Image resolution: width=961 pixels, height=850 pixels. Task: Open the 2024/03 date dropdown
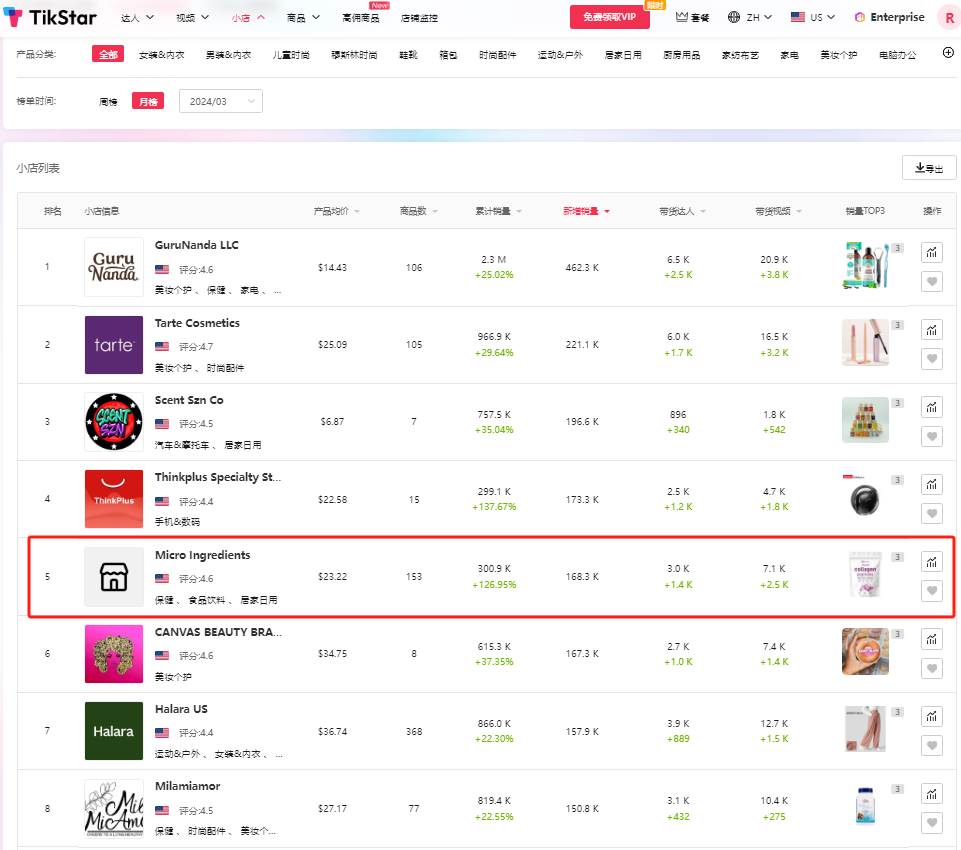(222, 101)
